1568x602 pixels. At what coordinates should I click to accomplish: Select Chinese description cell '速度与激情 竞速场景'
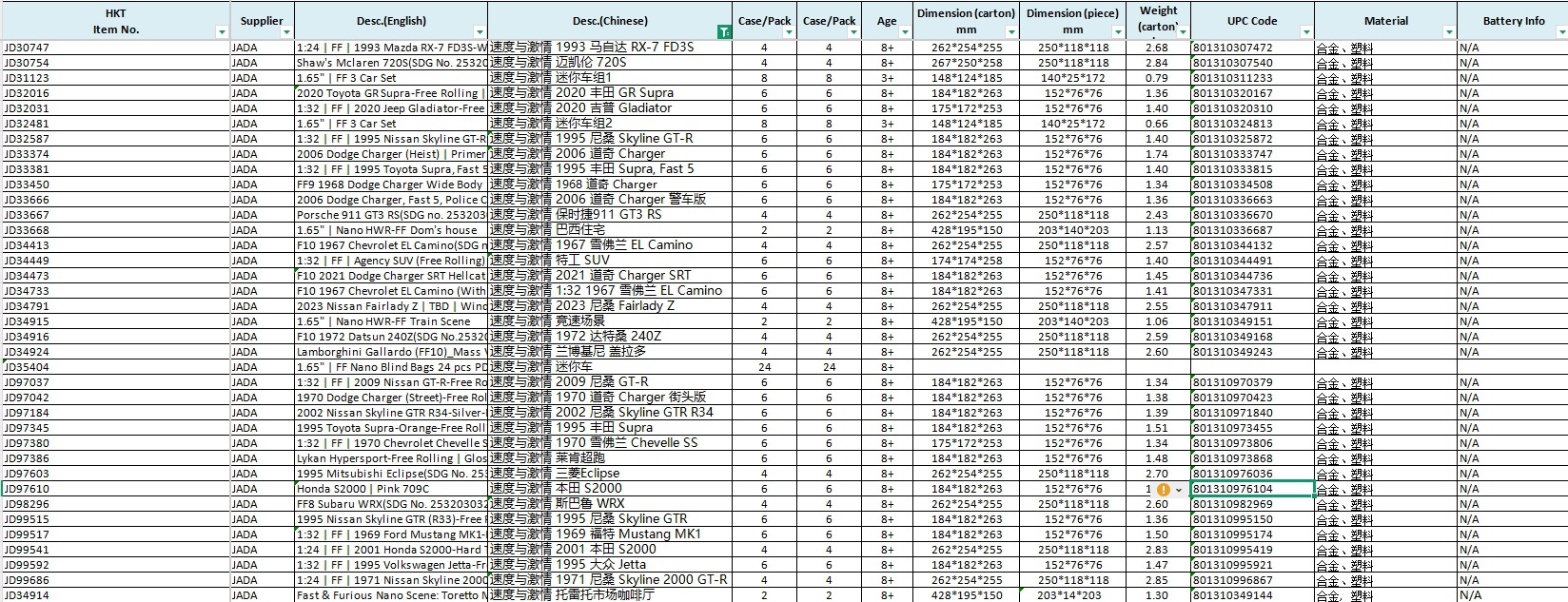click(x=611, y=321)
